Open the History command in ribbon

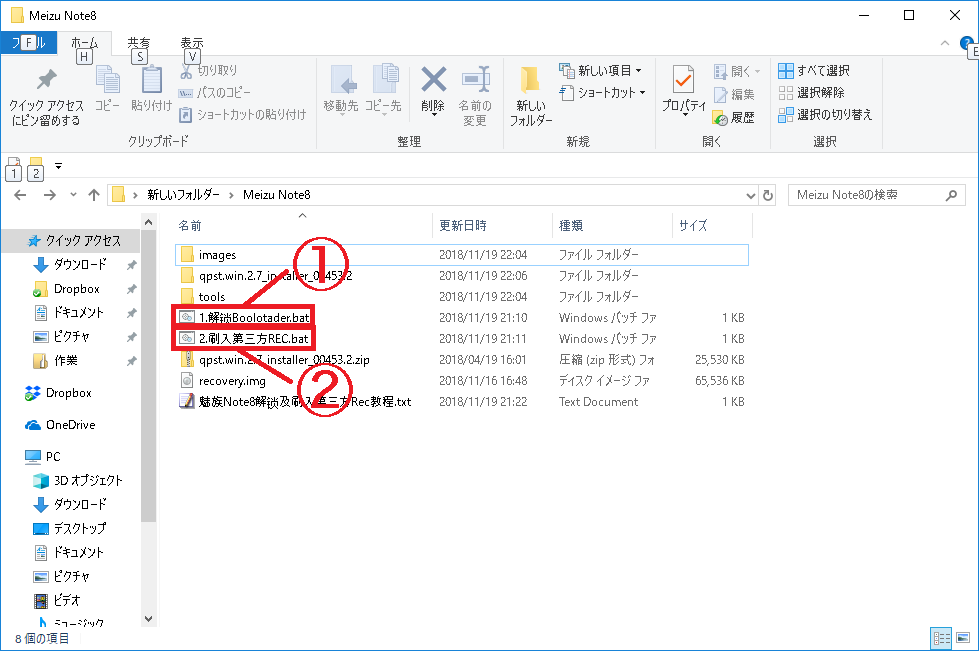(734, 117)
